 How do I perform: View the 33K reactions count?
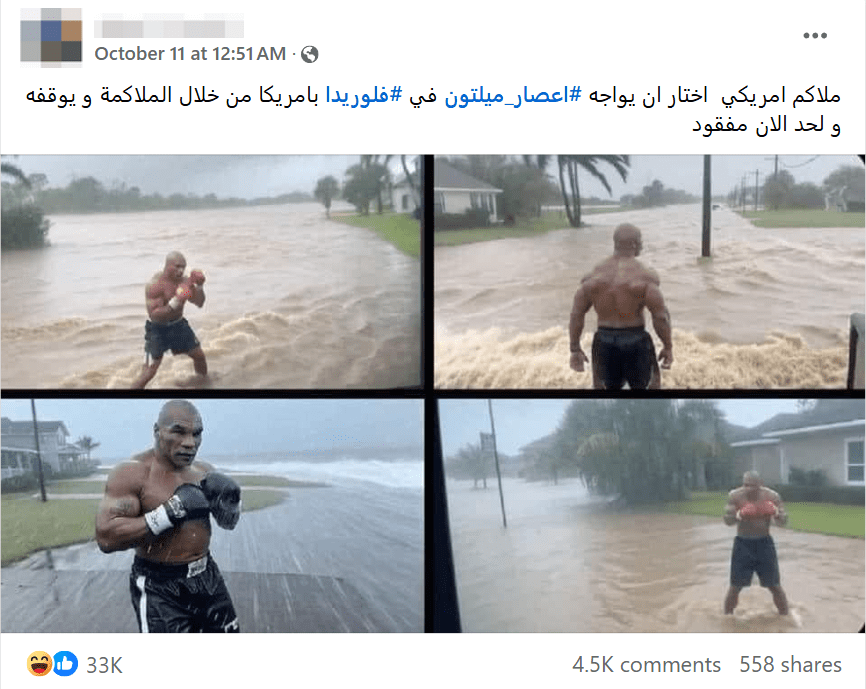coord(104,665)
